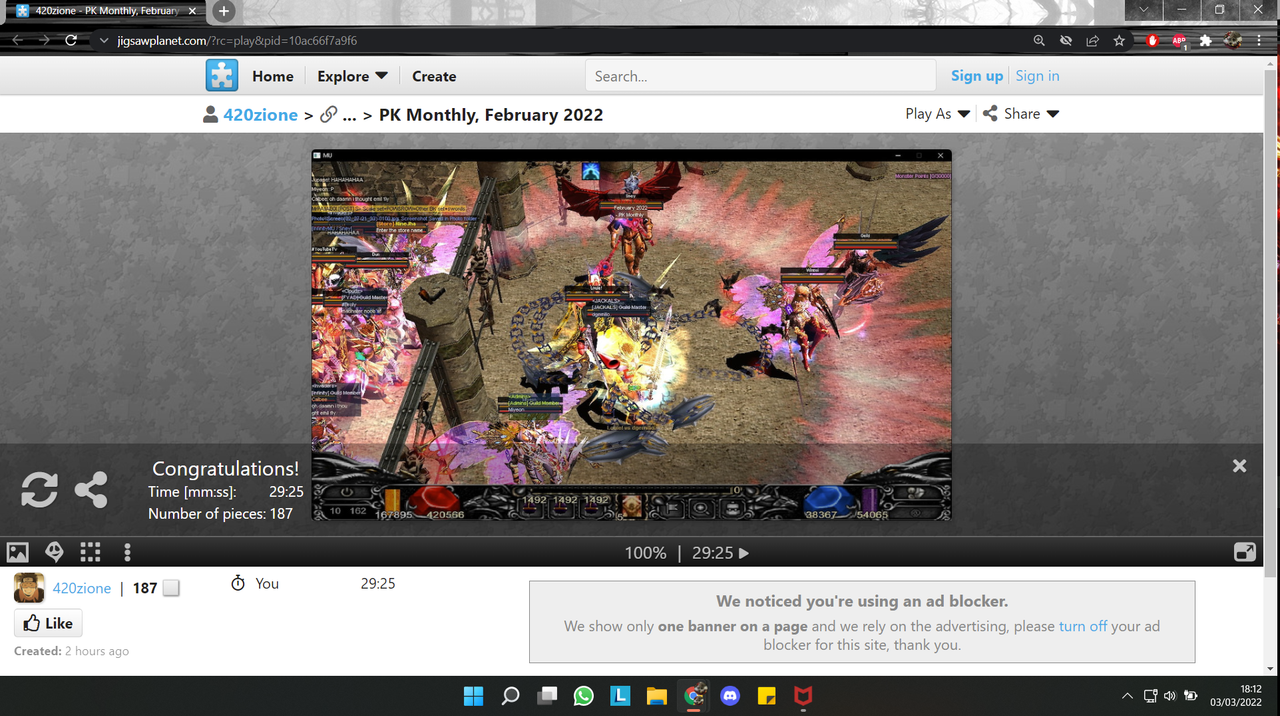Image resolution: width=1280 pixels, height=716 pixels.
Task: Open the Home page
Action: coord(273,76)
